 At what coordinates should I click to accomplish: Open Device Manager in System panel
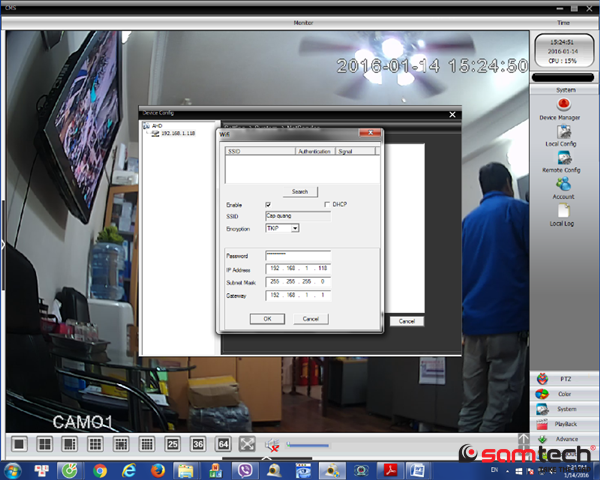(566, 105)
